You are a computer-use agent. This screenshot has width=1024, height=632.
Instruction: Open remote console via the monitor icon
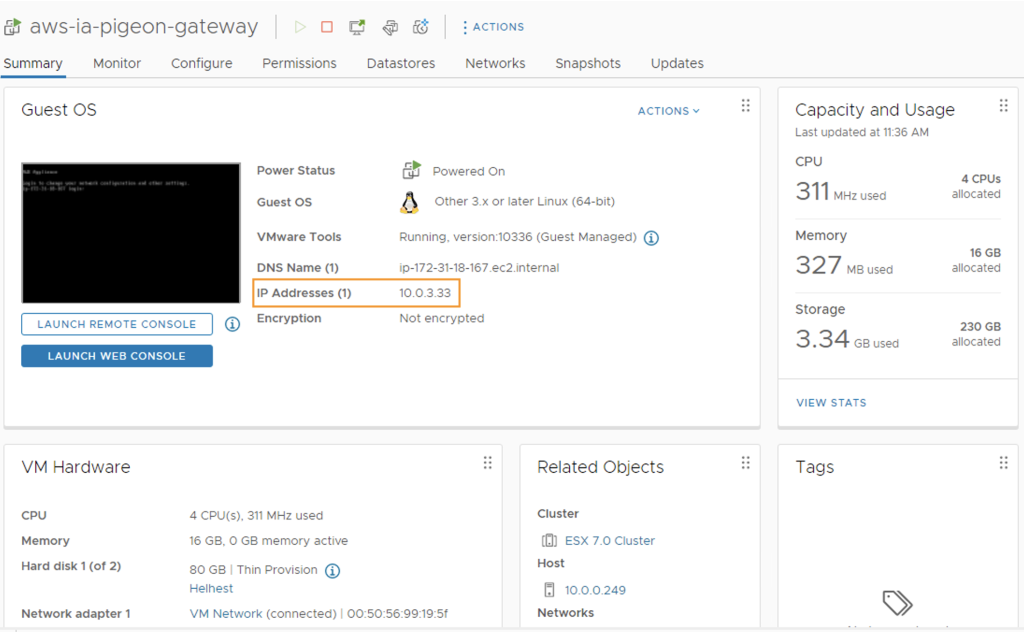point(357,27)
